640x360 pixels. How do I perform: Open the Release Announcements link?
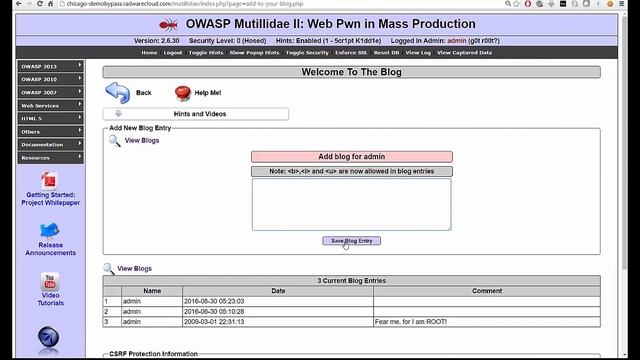tap(50, 249)
